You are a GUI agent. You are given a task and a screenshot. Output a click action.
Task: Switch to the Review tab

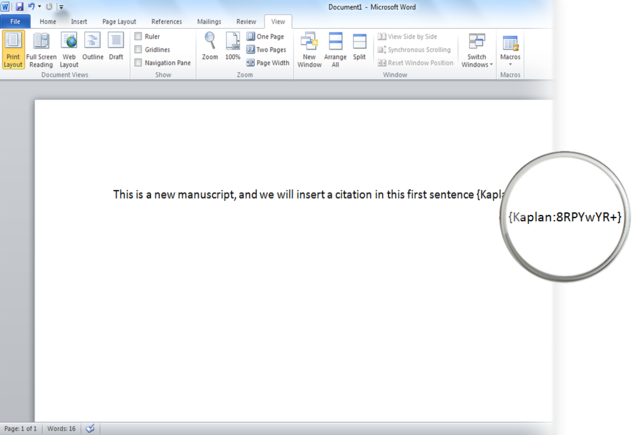pyautogui.click(x=246, y=22)
